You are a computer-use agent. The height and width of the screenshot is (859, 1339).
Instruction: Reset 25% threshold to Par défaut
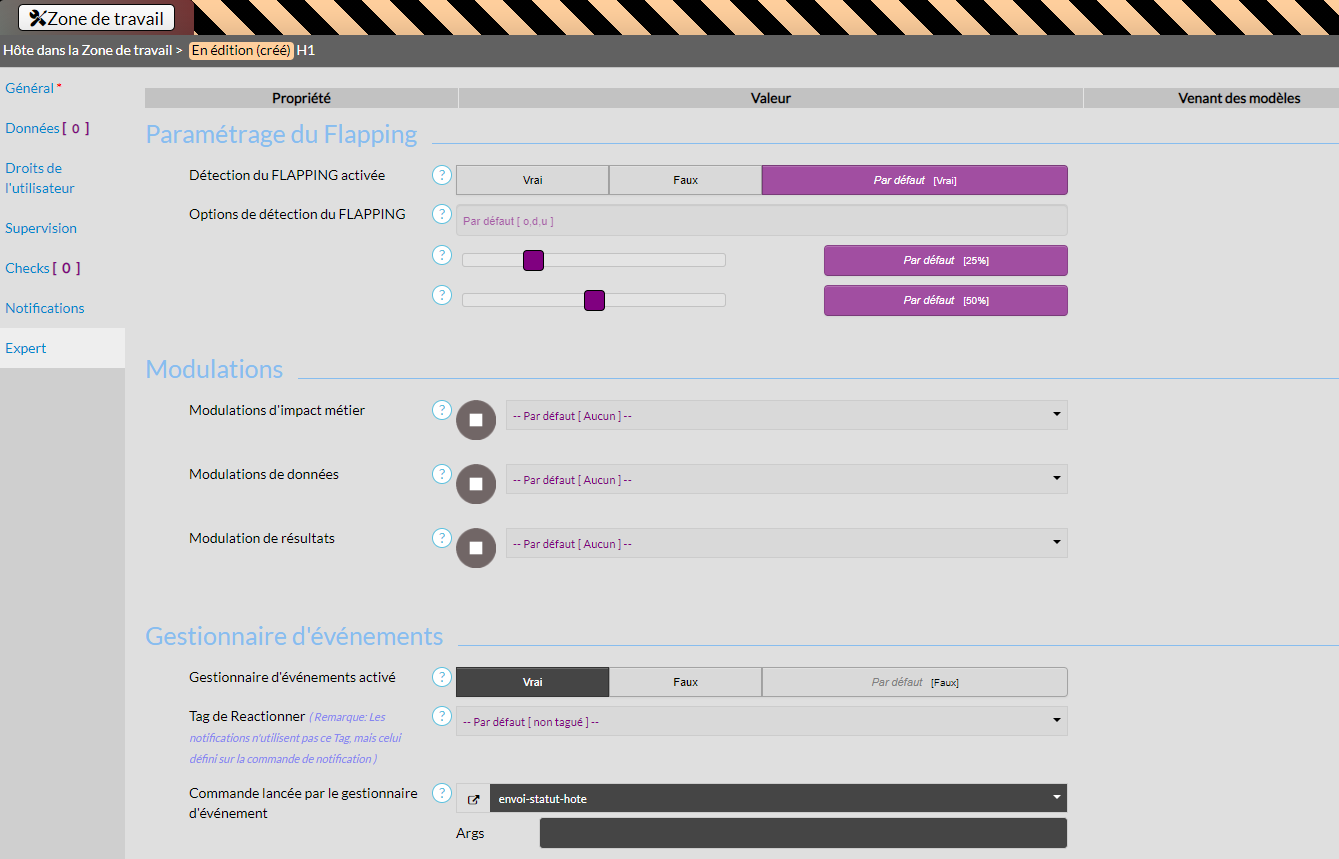point(945,260)
